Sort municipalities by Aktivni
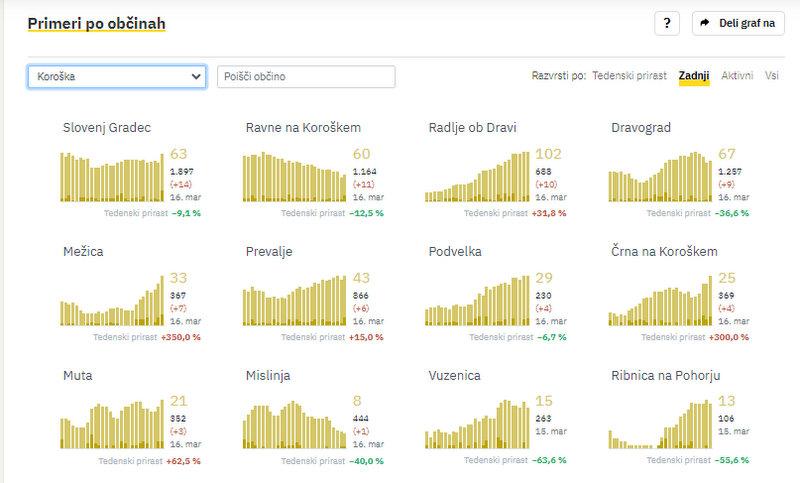This screenshot has width=800, height=483. [737, 76]
